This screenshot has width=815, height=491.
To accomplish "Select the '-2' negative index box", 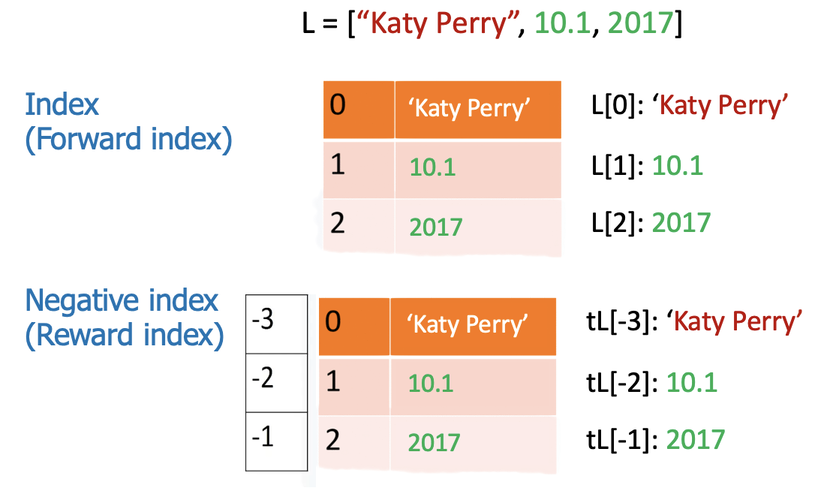I will [276, 381].
